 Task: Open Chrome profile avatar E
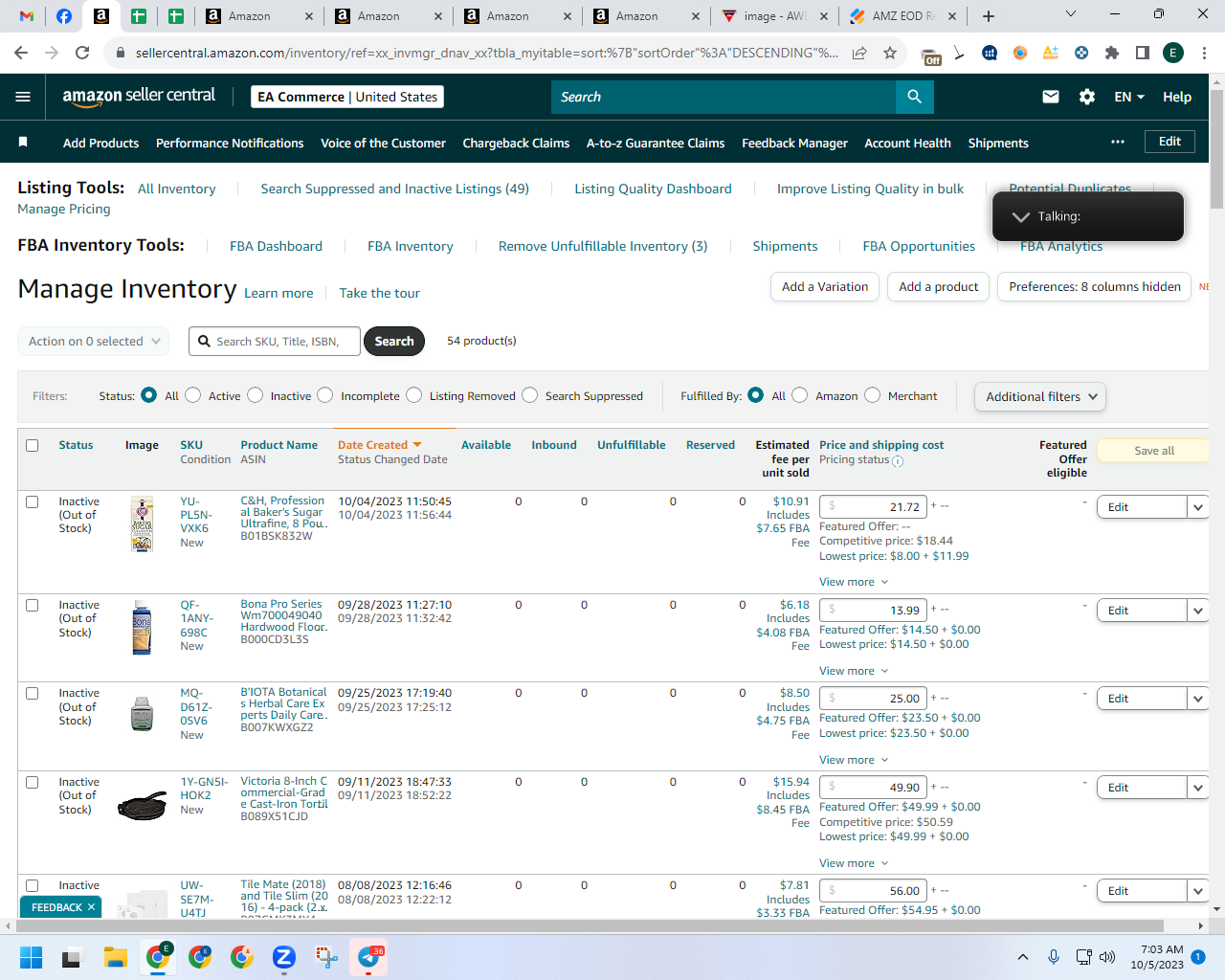pos(1173,53)
